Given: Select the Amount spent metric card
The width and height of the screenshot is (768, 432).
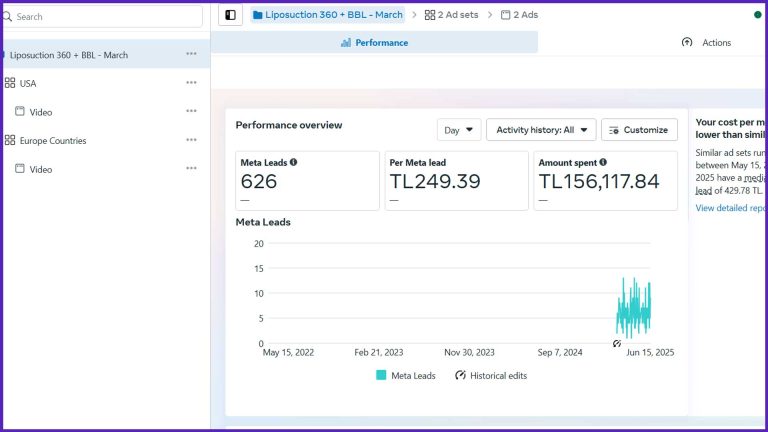Looking at the screenshot, I should [x=605, y=181].
